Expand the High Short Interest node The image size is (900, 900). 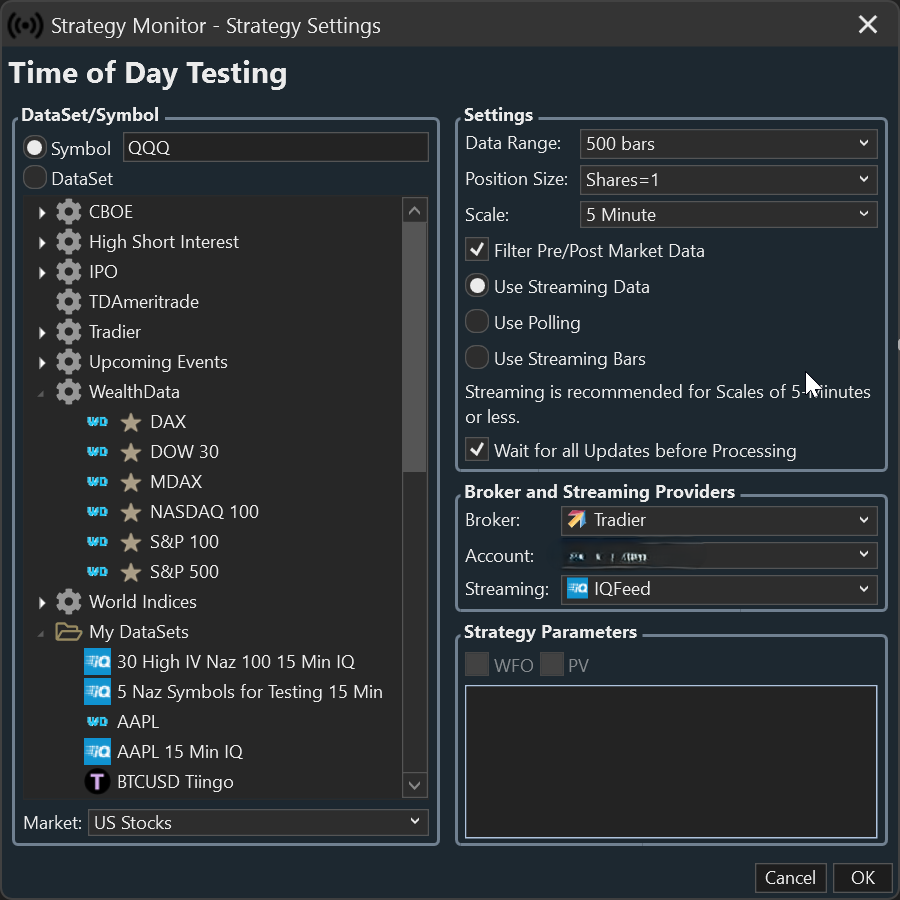pyautogui.click(x=42, y=242)
